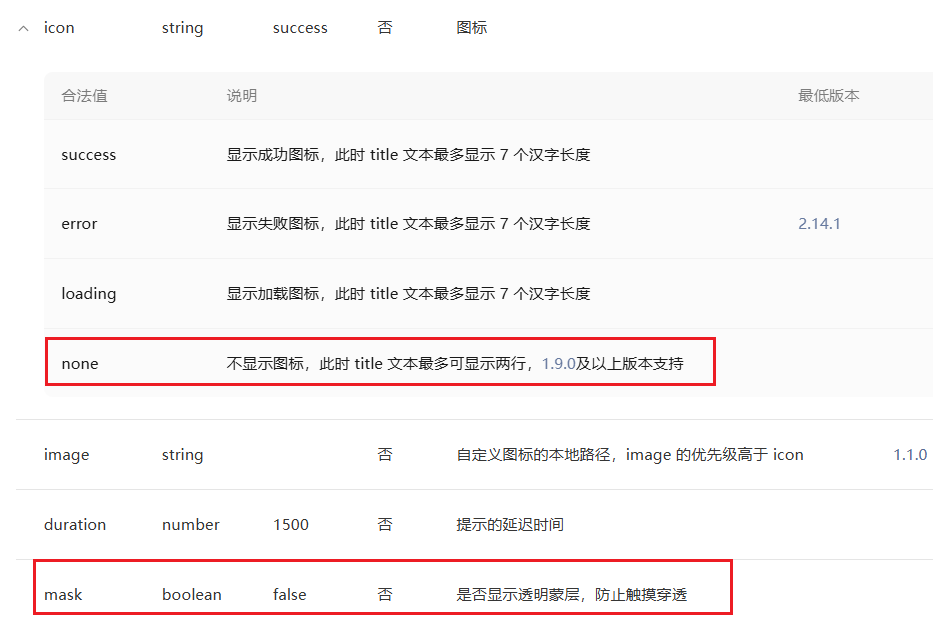Select the '1500' default value
This screenshot has width=933, height=622.
290,525
